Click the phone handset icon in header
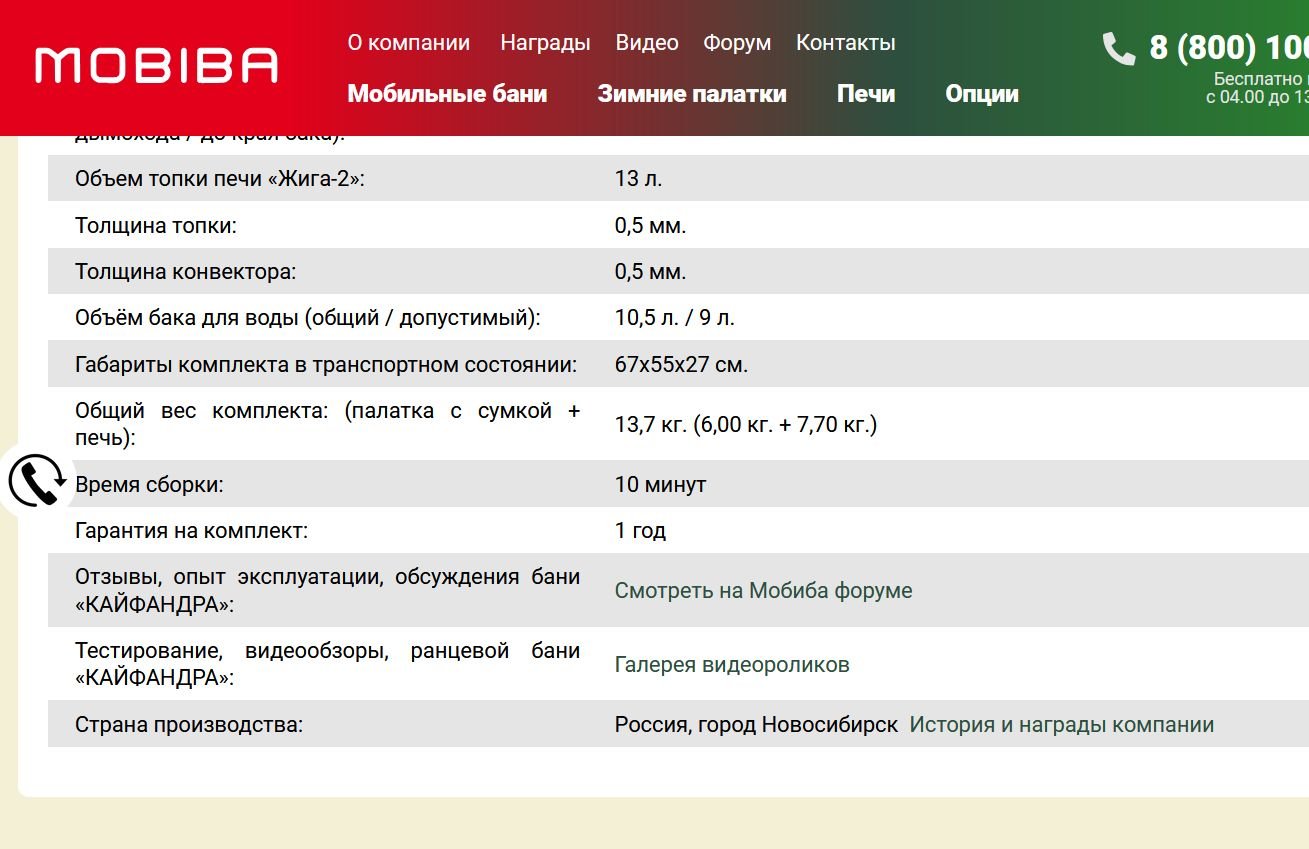This screenshot has height=849, width=1309. (1118, 48)
